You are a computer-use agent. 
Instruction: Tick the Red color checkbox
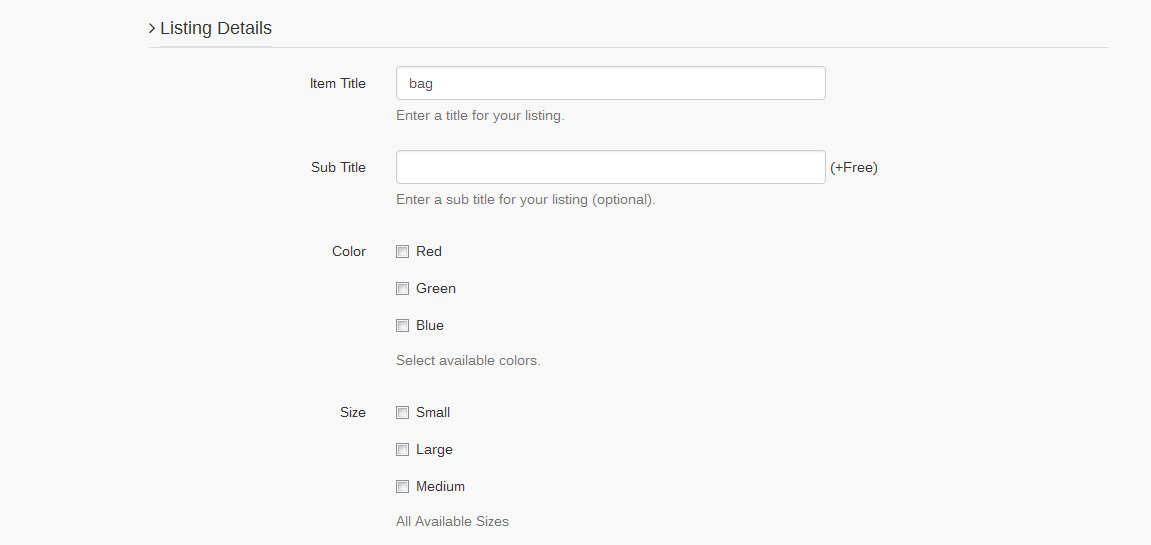coord(402,252)
